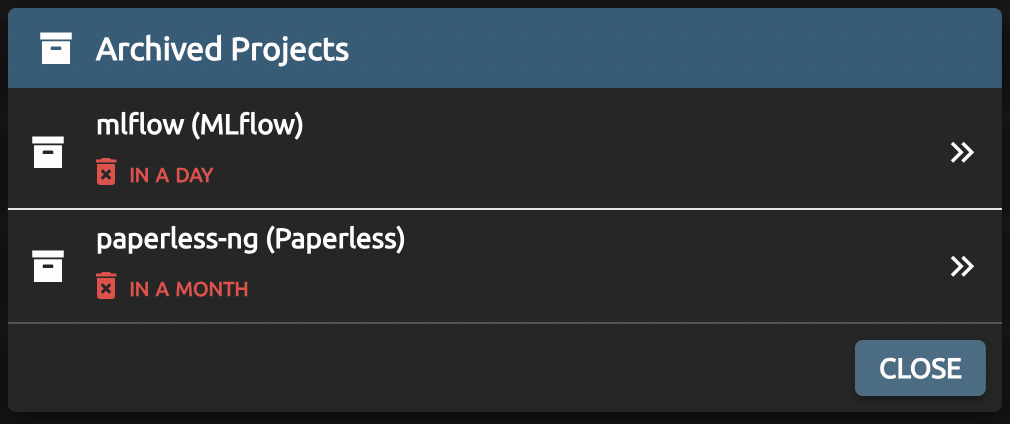The width and height of the screenshot is (1010, 424).
Task: Click the red trash icon under paperless-ng
Action: coord(105,288)
